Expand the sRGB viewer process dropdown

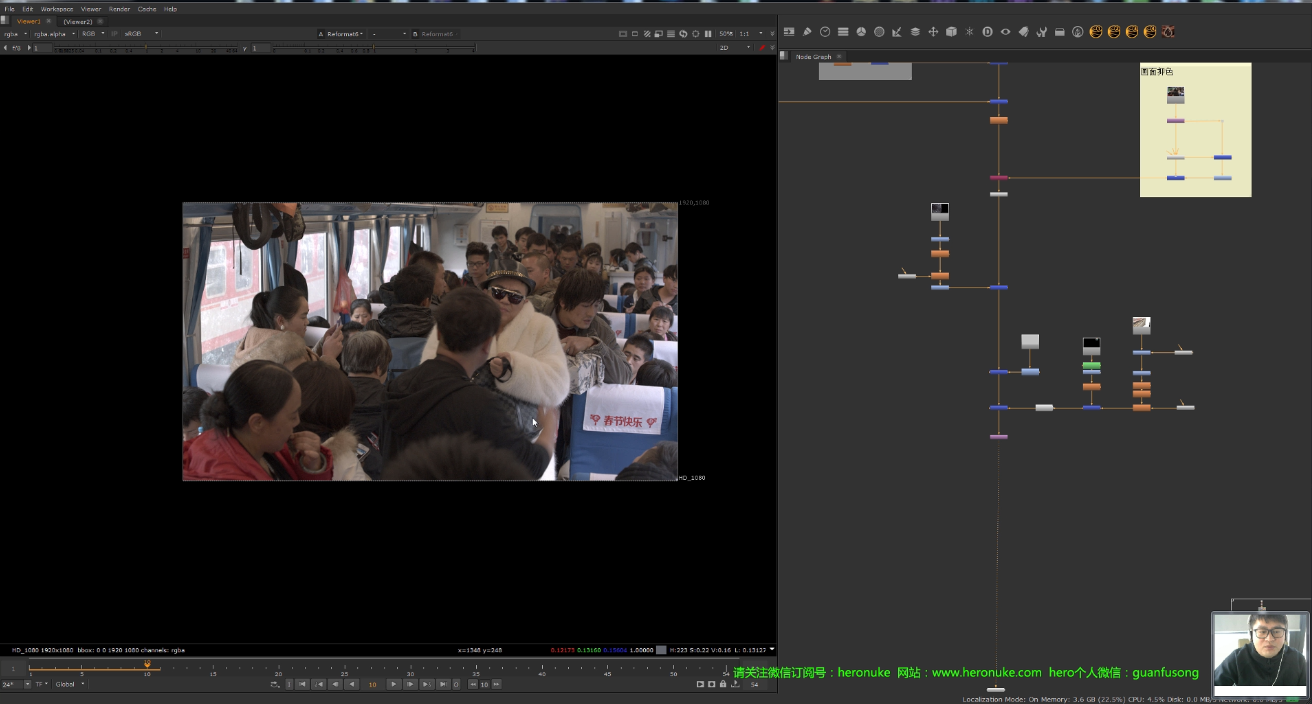141,34
